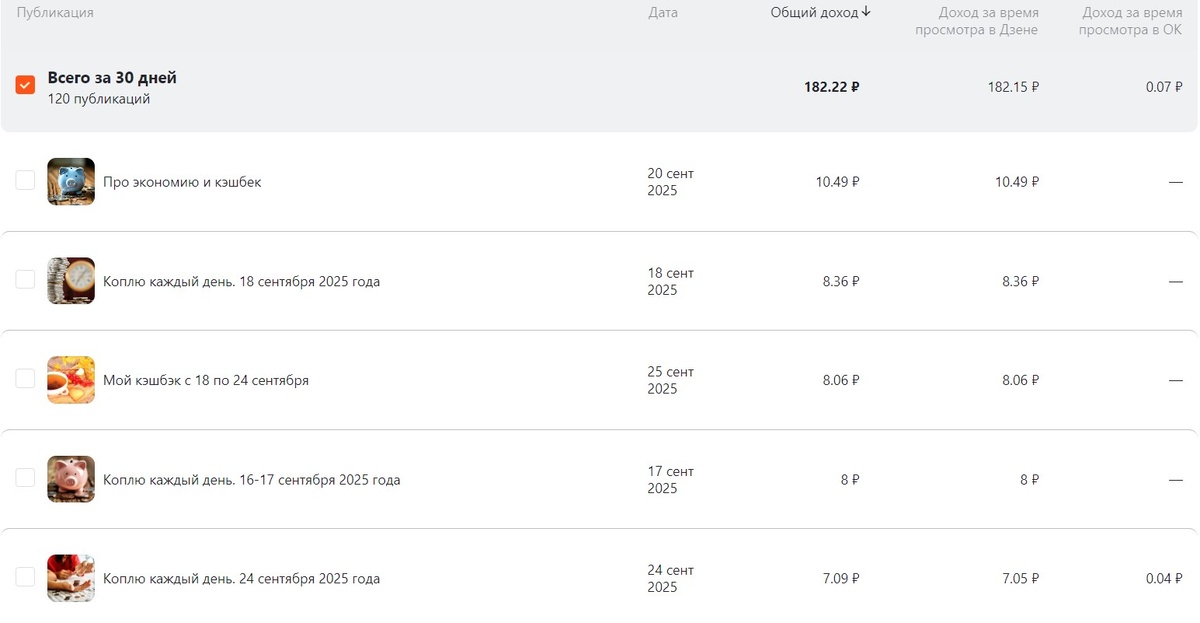Image resolution: width=1200 pixels, height=623 pixels.
Task: Click the Публикация column header
Action: [55, 13]
